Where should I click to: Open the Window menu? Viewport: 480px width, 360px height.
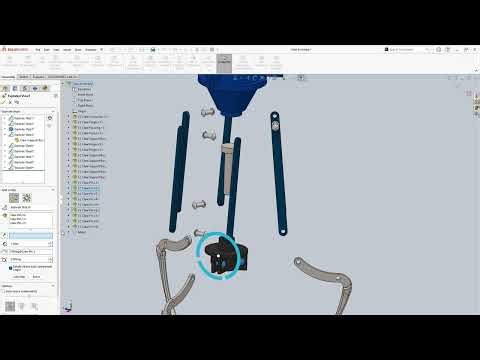[91, 50]
